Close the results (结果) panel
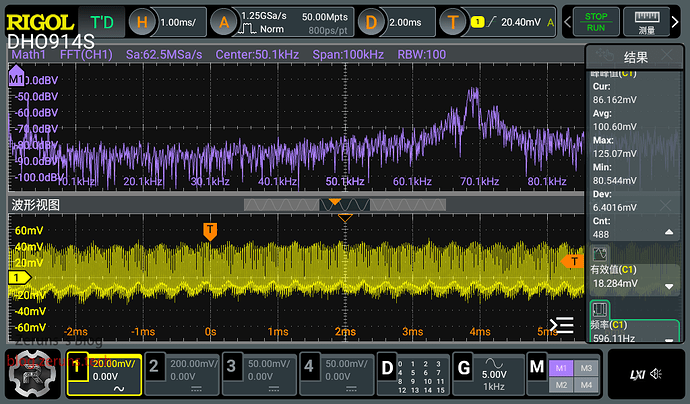Viewport: 690px width, 404px height. point(669,57)
